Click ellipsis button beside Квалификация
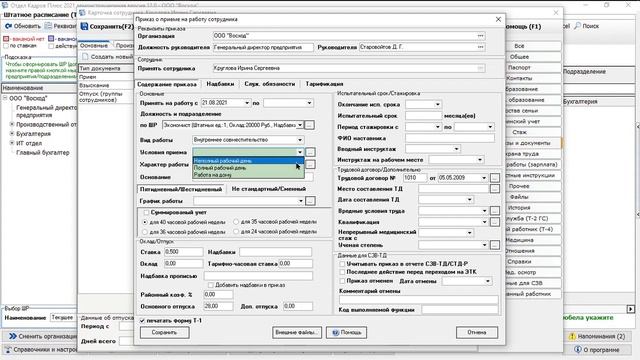640x360 pixels. [x=495, y=222]
